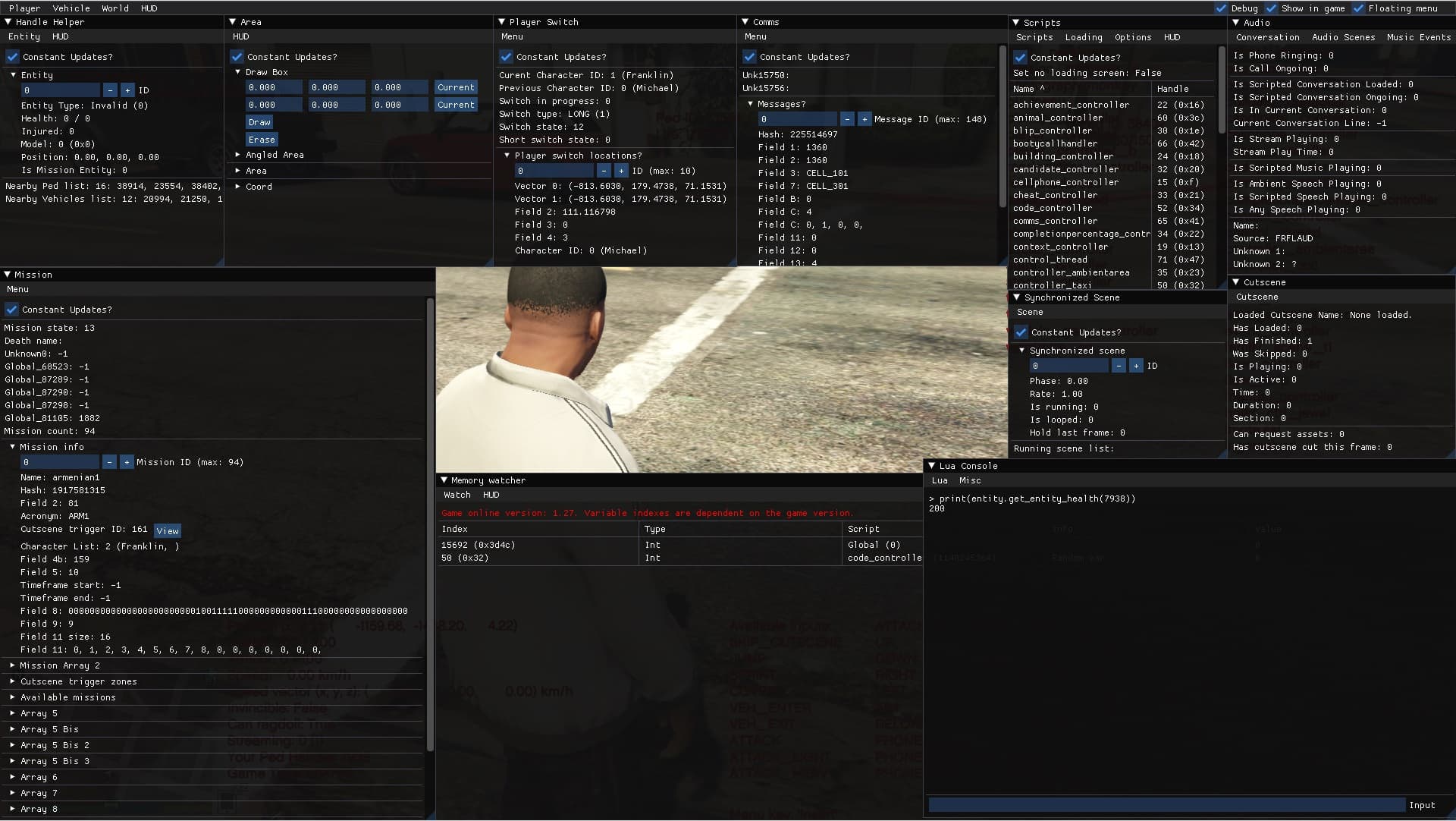
Task: Switch to the Audio Scenes menu
Action: 1343,37
